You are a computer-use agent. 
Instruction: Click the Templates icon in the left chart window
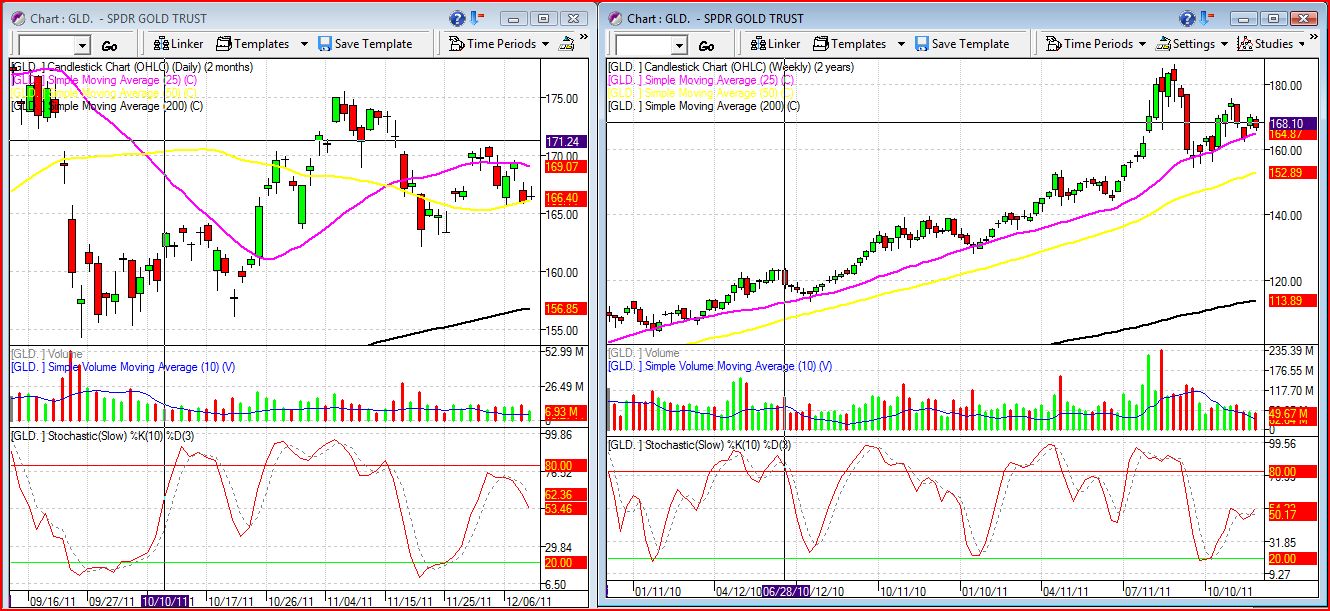coord(223,44)
